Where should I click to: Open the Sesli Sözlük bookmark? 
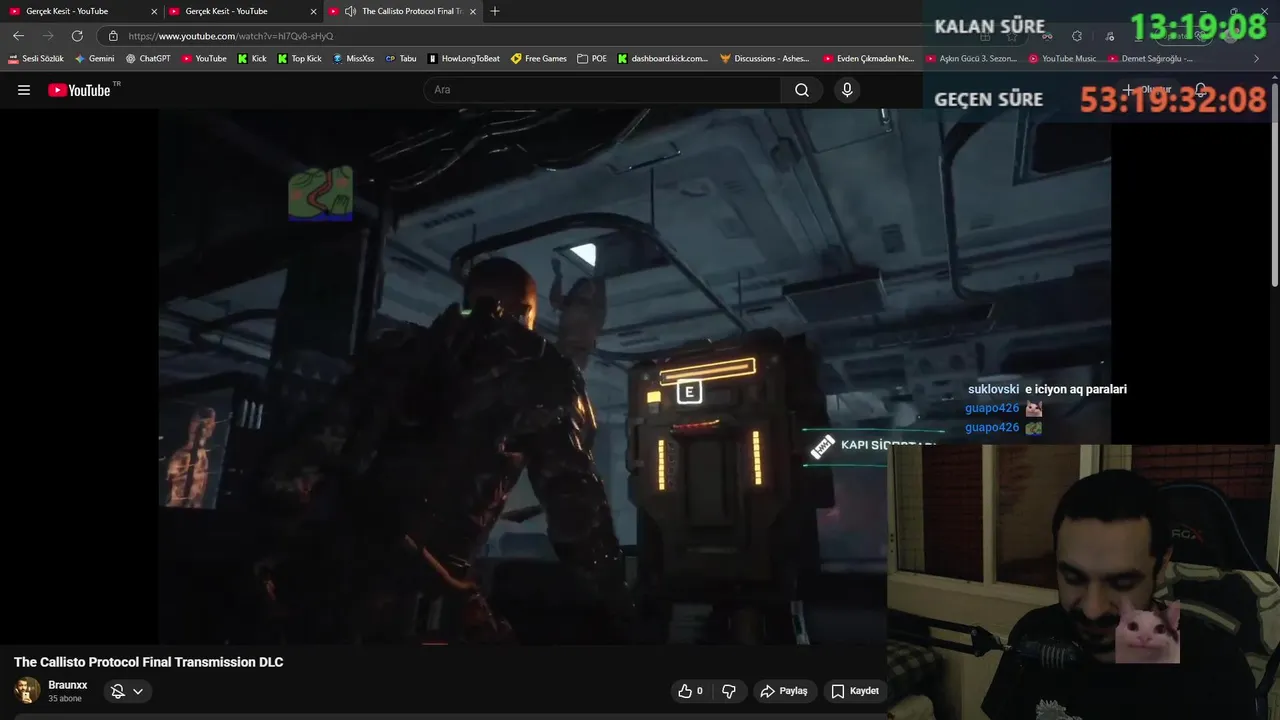(x=35, y=59)
